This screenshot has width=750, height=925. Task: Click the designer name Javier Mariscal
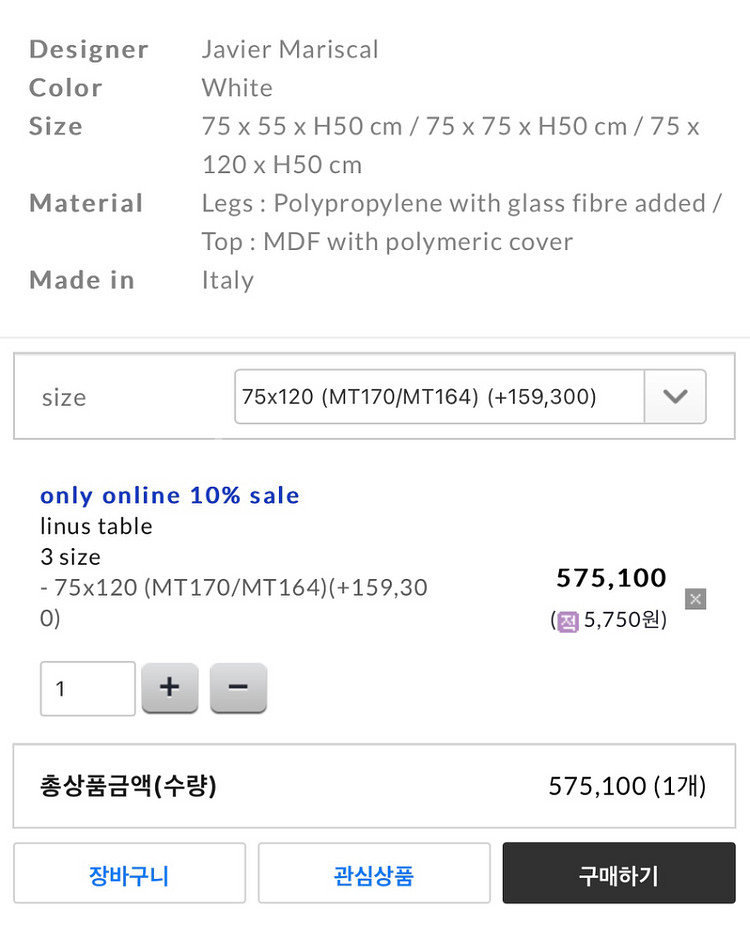(x=290, y=50)
